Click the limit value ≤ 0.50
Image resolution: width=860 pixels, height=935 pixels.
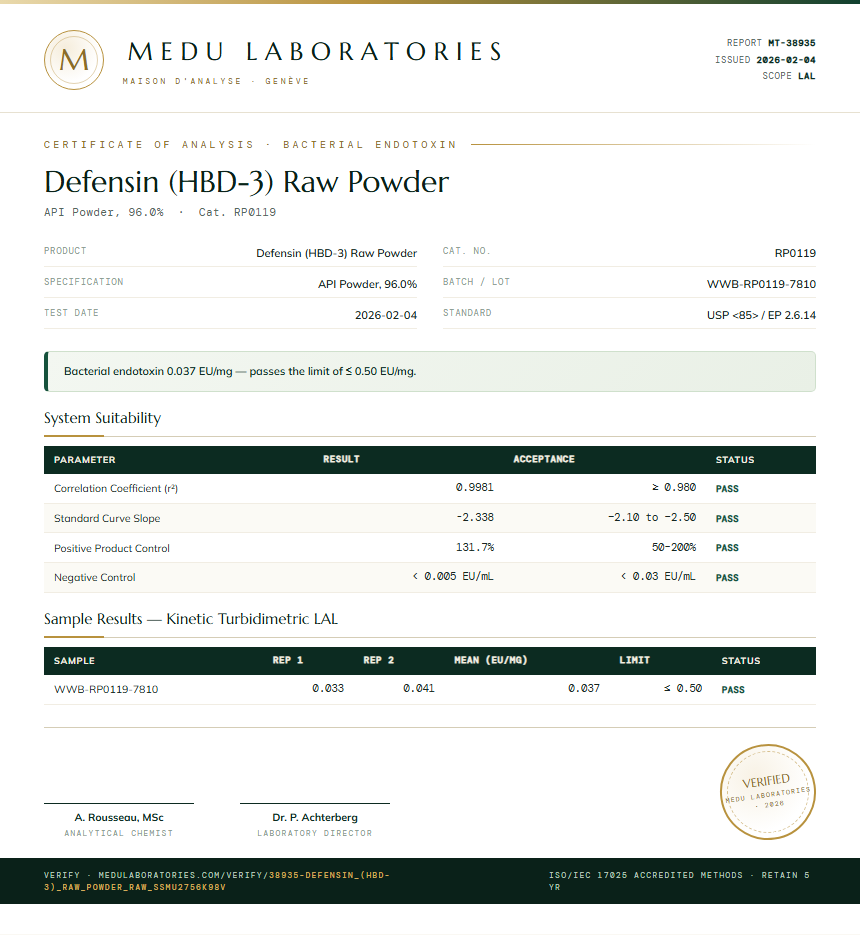coord(683,688)
